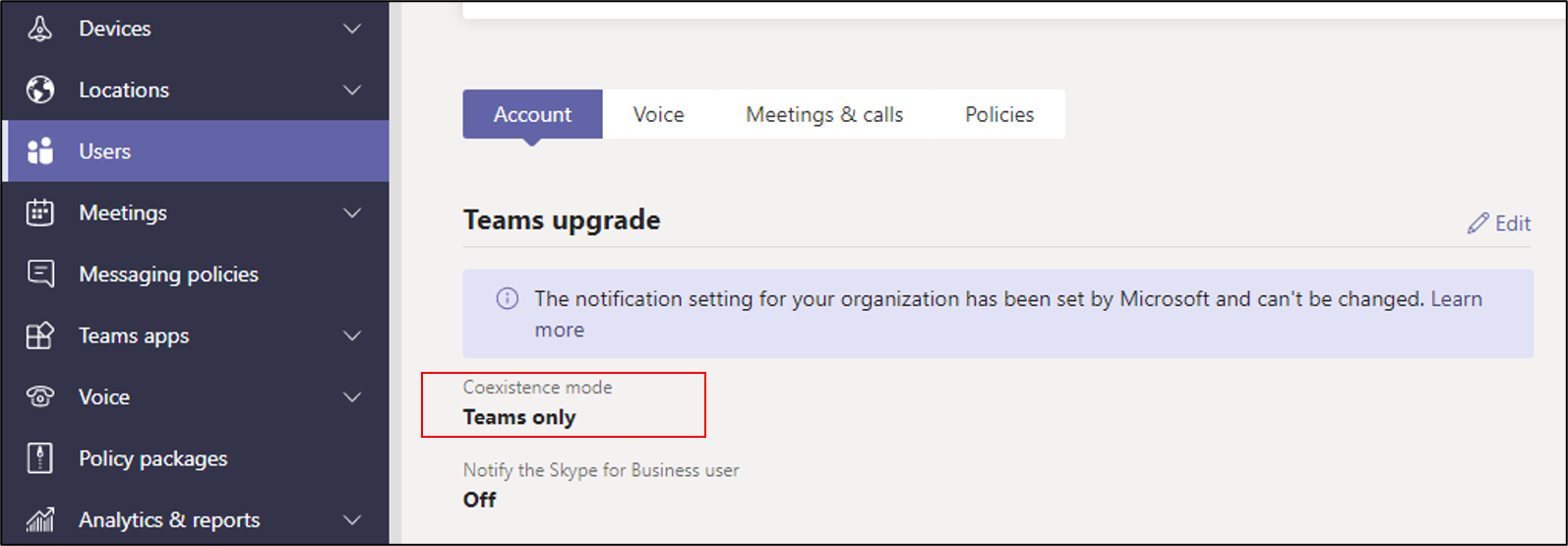The image size is (1568, 546).
Task: Click Notify the Skype for Business user label
Action: pyautogui.click(x=601, y=470)
